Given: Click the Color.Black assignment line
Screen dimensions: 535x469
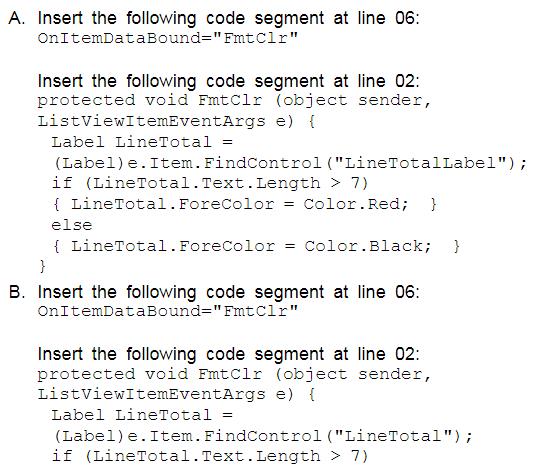Looking at the screenshot, I should coord(257,246).
